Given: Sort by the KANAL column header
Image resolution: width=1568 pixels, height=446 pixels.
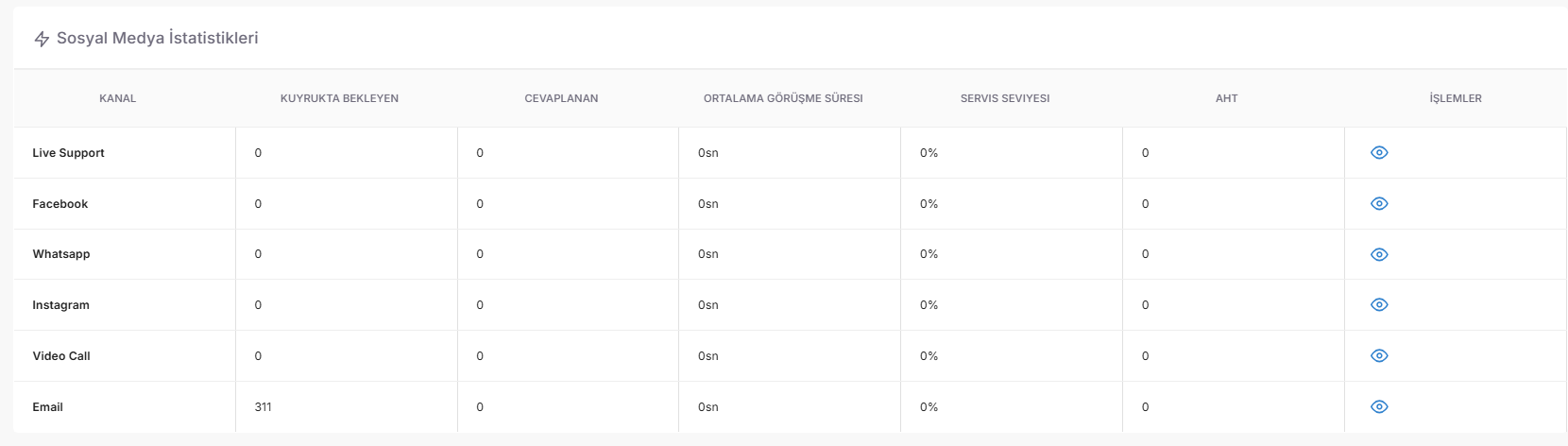Looking at the screenshot, I should [118, 98].
